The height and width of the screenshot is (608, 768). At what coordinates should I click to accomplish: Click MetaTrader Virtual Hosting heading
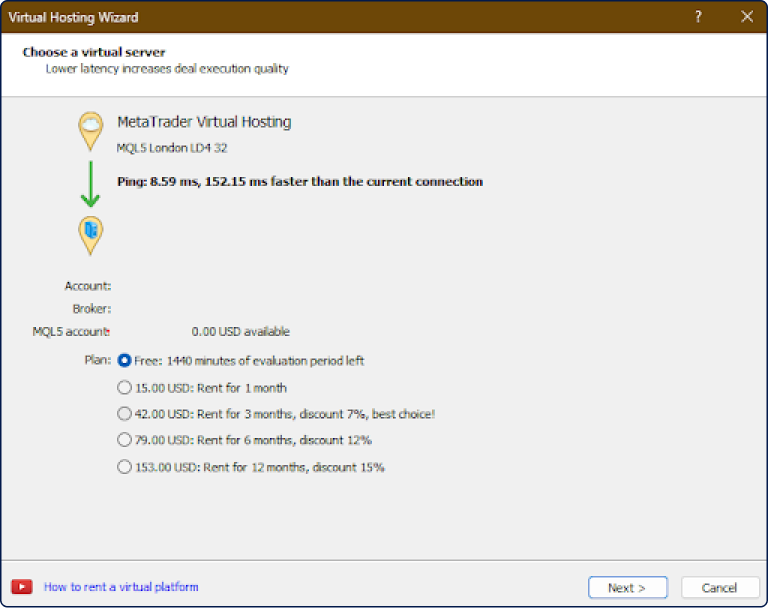point(204,122)
